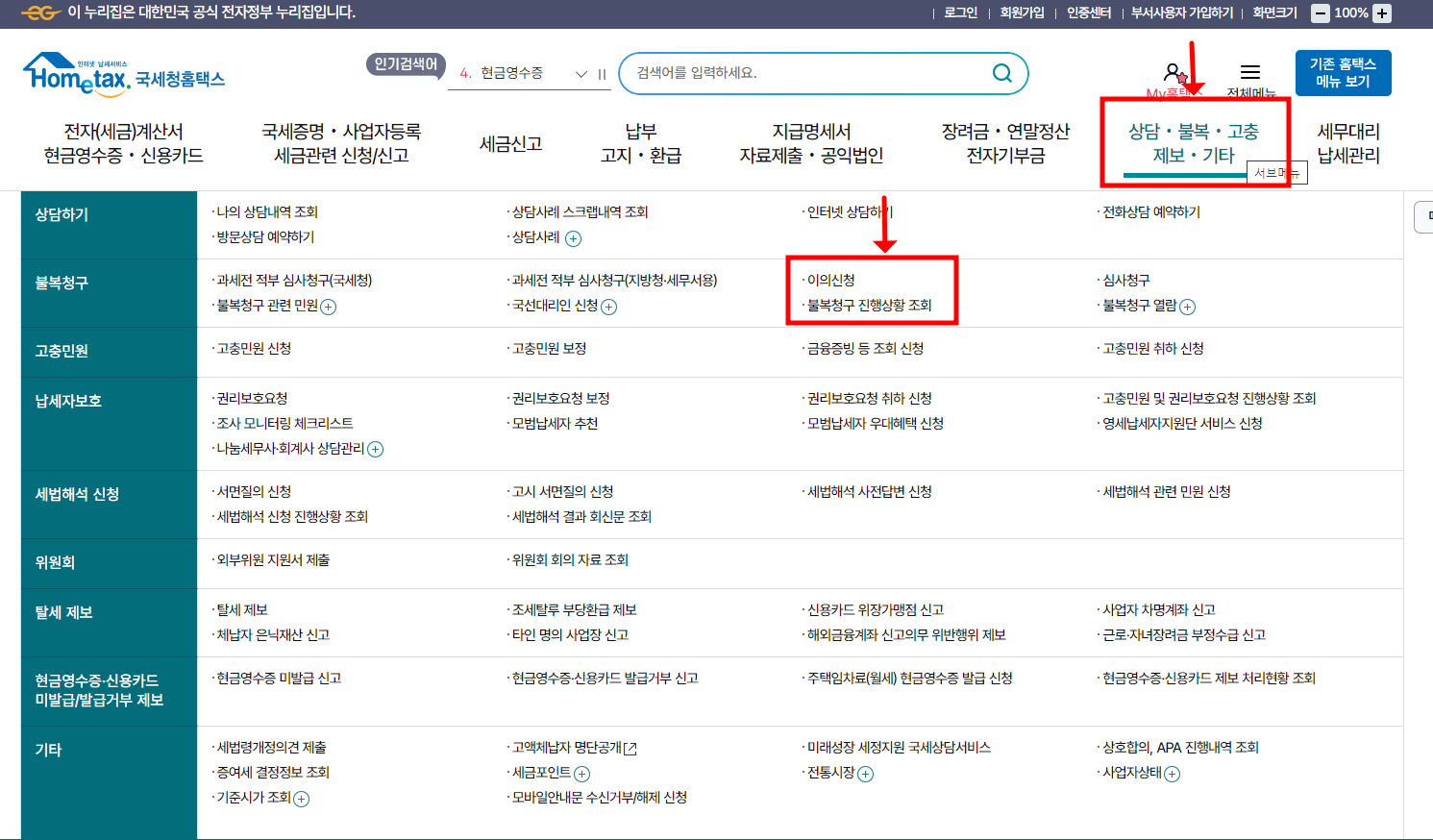This screenshot has height=840, width=1433.
Task: Expand 전통시장 with its plus icon
Action: (865, 772)
